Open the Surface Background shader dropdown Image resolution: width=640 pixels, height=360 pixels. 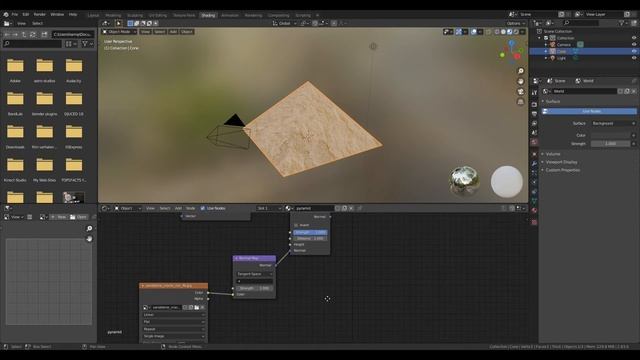point(613,123)
